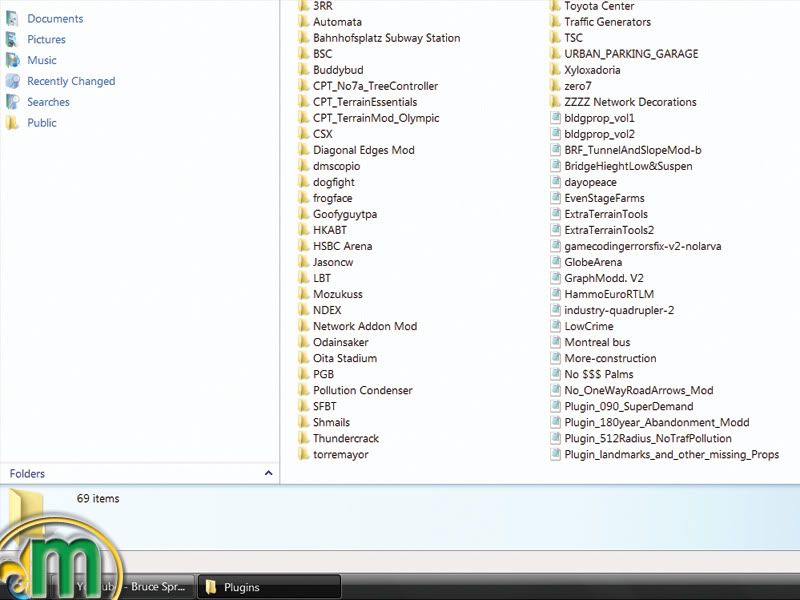Select the PGB folder name
The width and height of the screenshot is (800, 600).
click(323, 374)
